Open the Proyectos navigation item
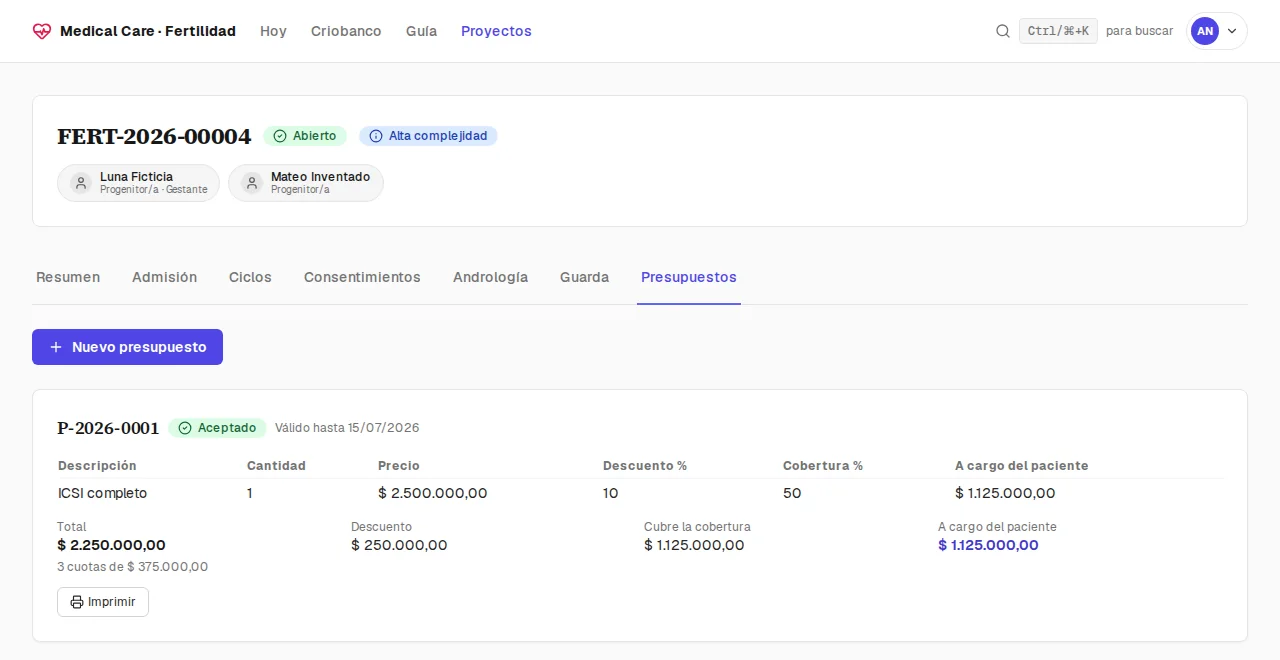This screenshot has height=660, width=1280. [496, 31]
